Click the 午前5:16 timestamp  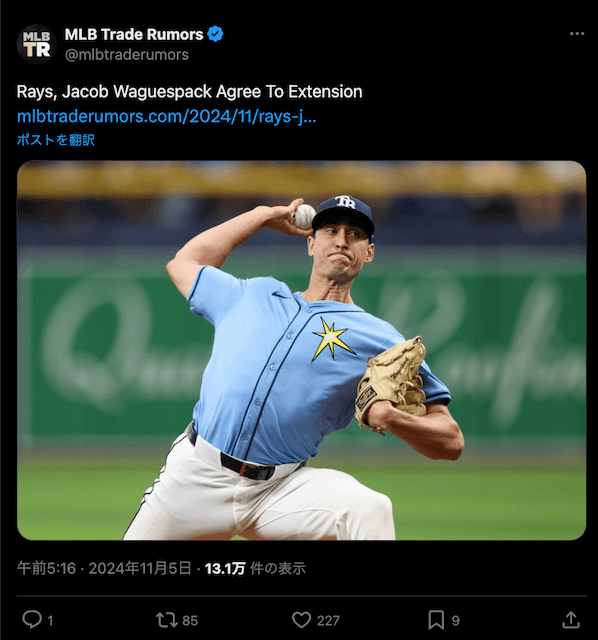click(x=47, y=568)
